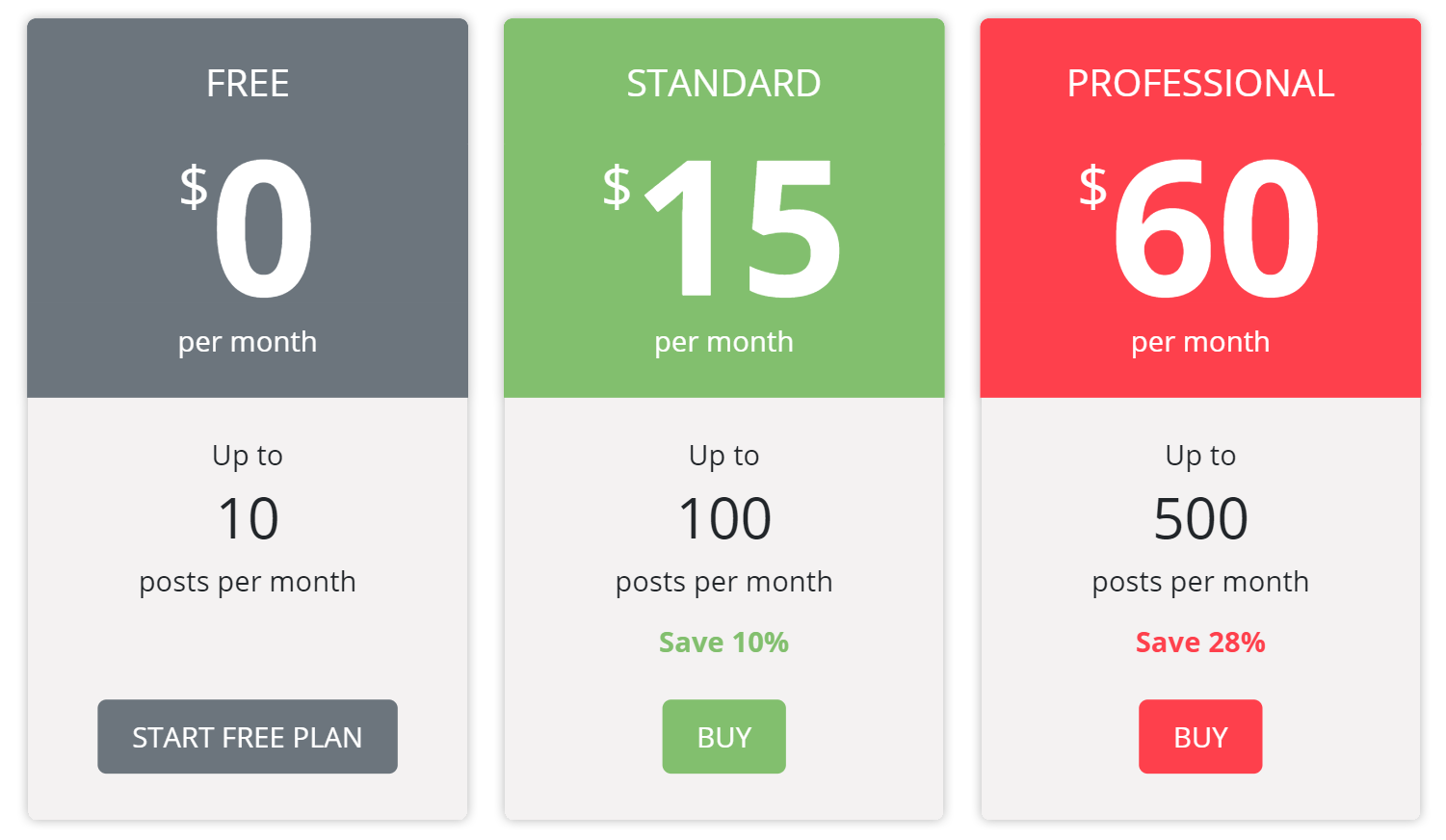Select the FREE plan title
Image resolution: width=1446 pixels, height=840 pixels.
[248, 84]
